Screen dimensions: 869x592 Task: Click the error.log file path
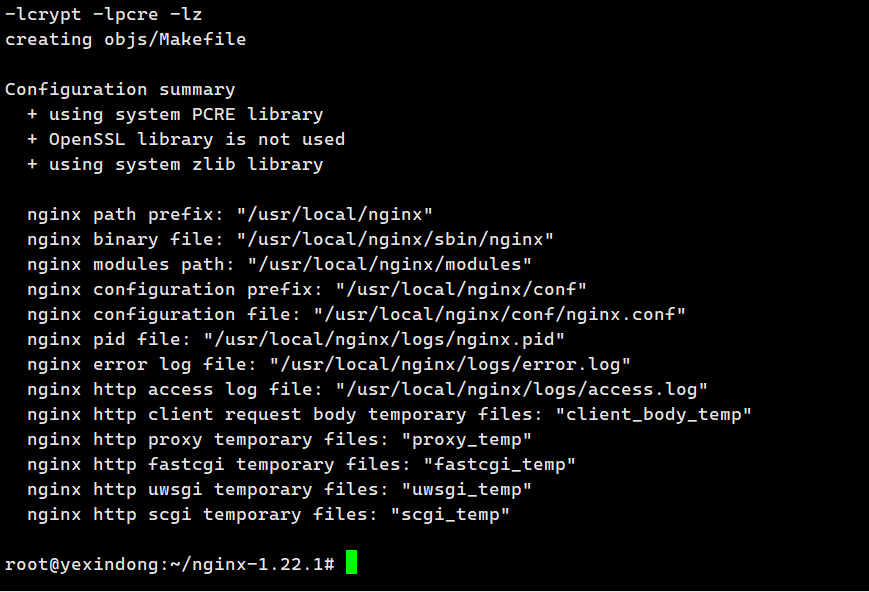[450, 364]
